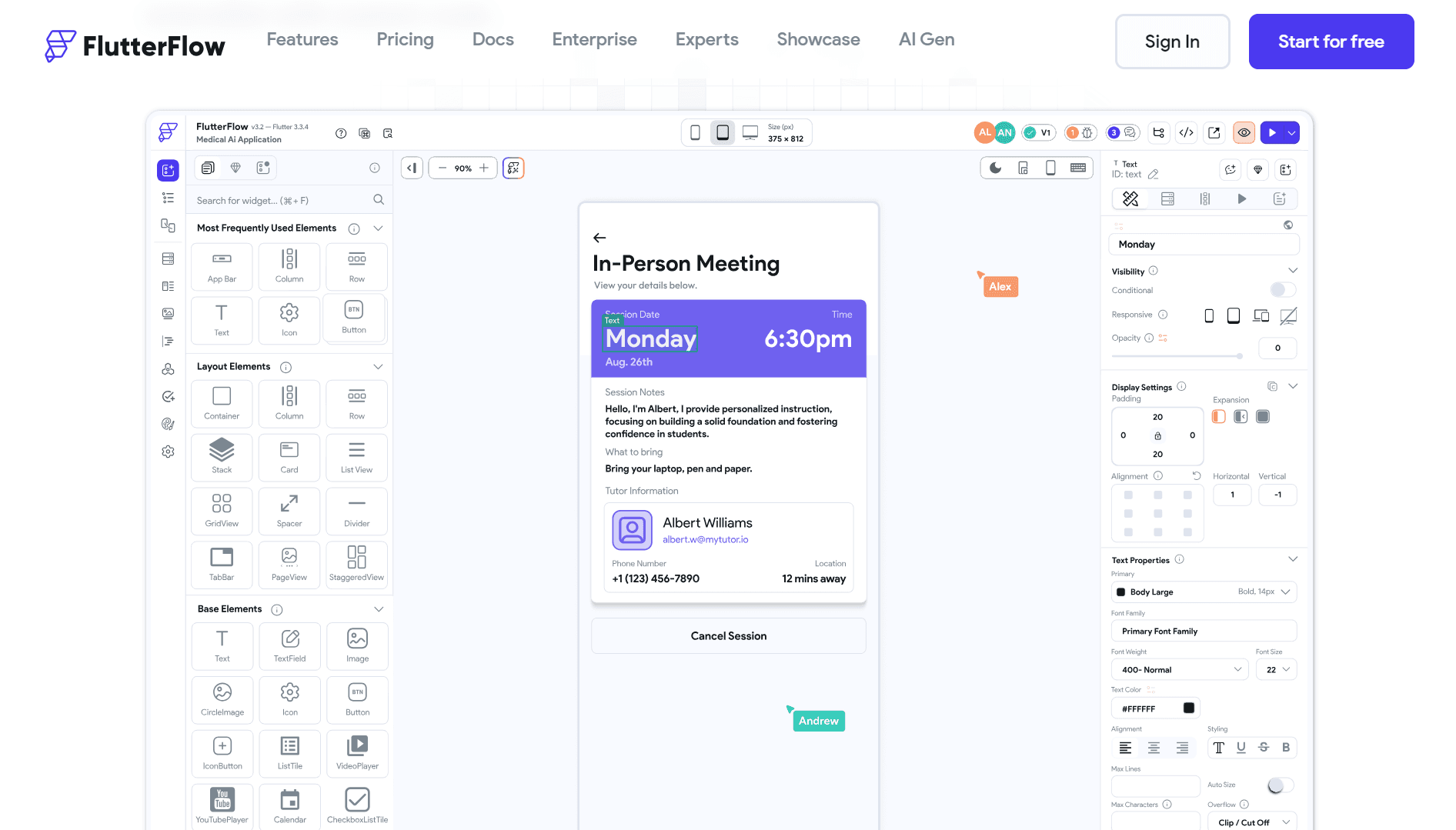1456x830 pixels.
Task: Click the bug report icon in the top toolbar
Action: [x=1087, y=132]
